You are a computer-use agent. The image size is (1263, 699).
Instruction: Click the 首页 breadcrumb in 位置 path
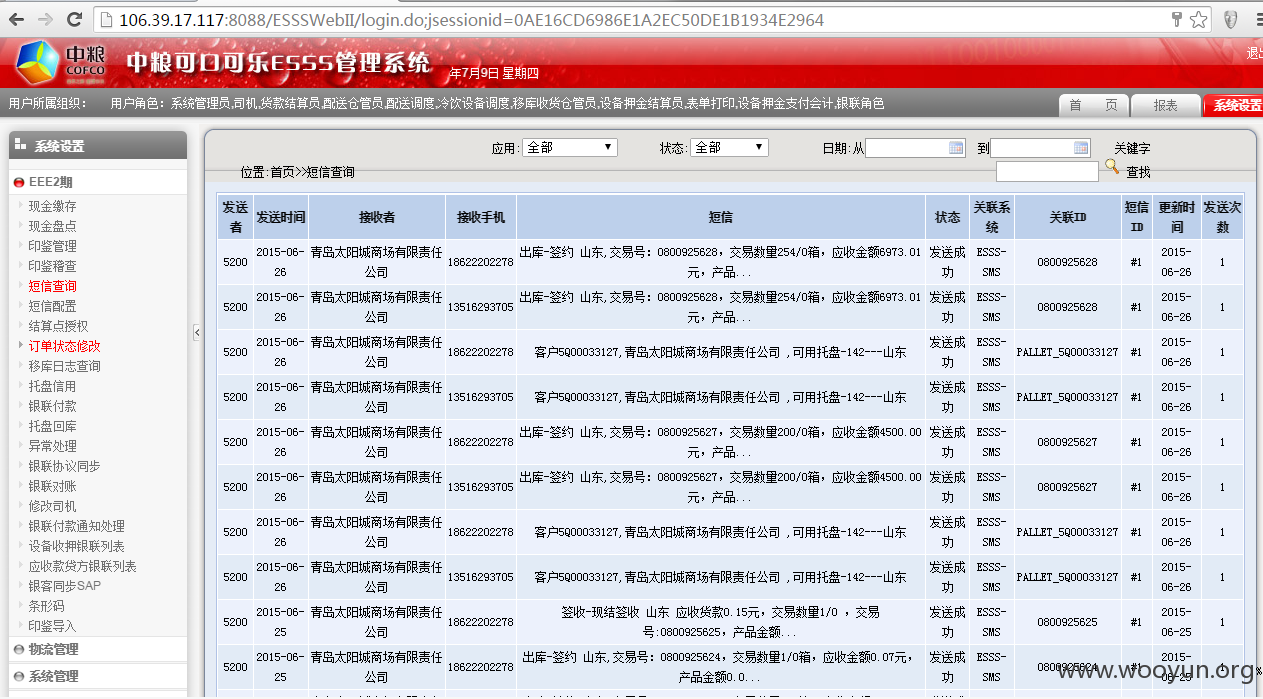pyautogui.click(x=282, y=172)
